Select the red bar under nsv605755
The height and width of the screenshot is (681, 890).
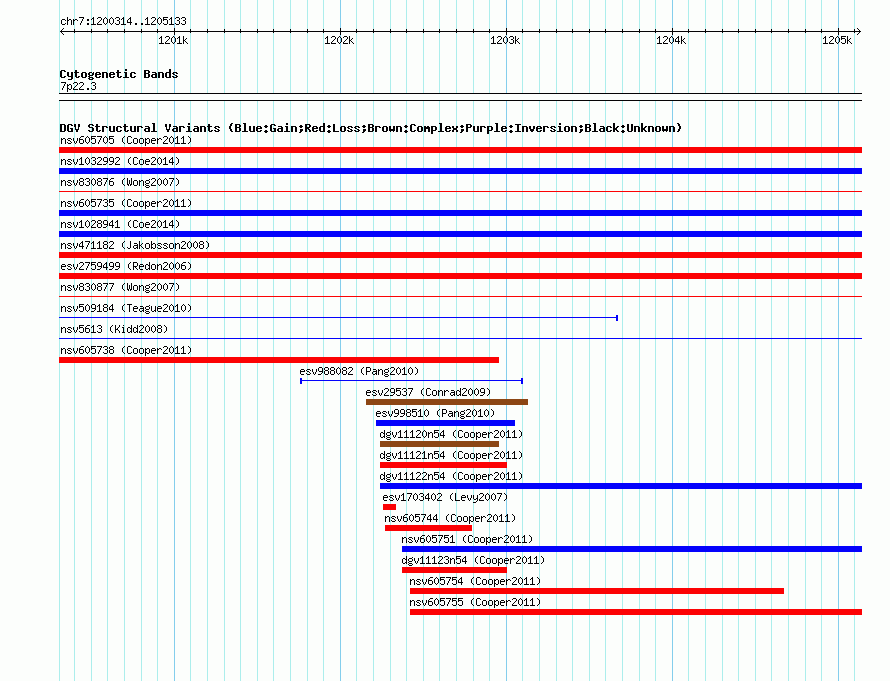pyautogui.click(x=636, y=612)
